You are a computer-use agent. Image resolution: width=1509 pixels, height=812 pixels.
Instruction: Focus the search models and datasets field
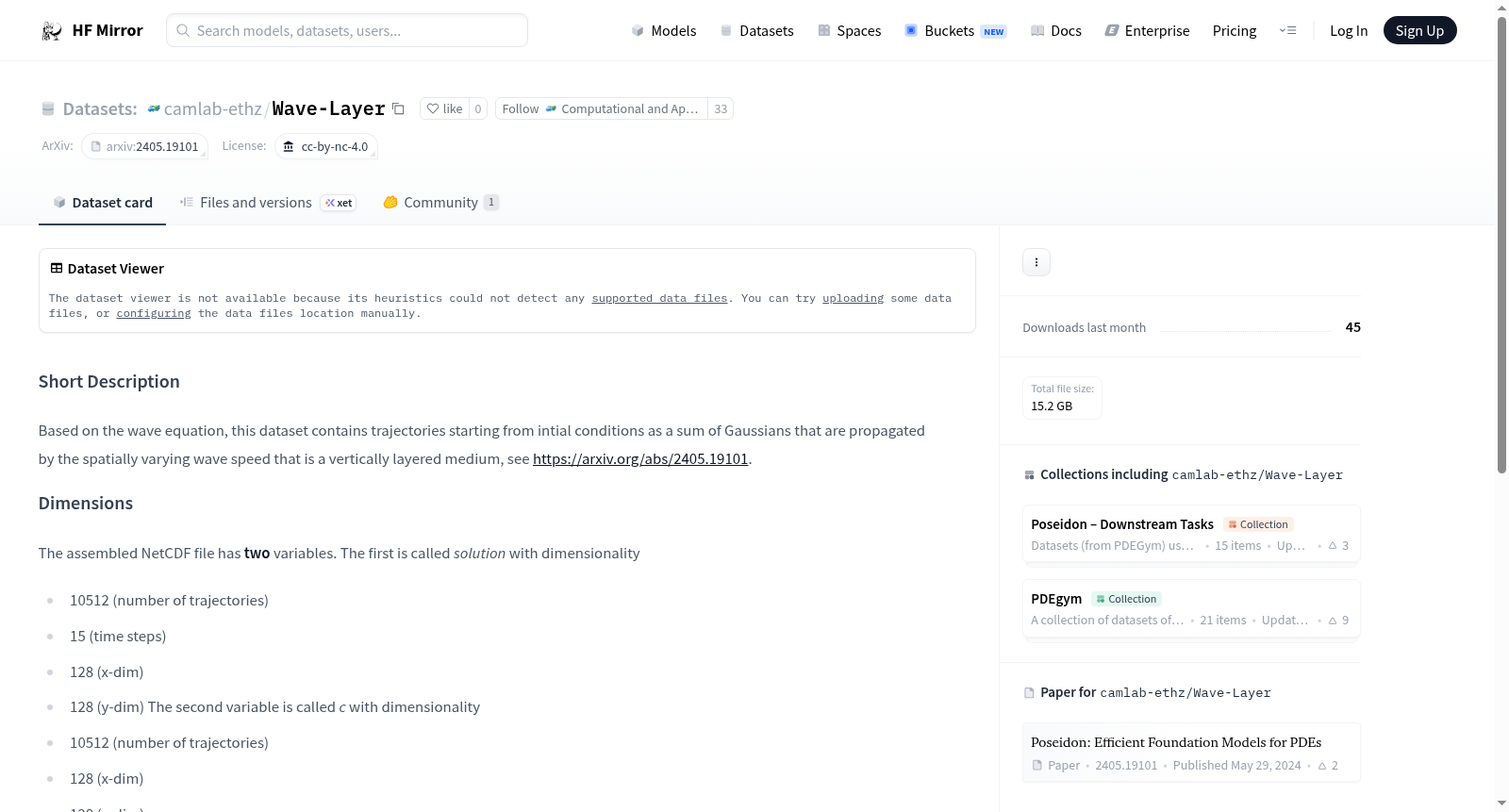click(347, 30)
